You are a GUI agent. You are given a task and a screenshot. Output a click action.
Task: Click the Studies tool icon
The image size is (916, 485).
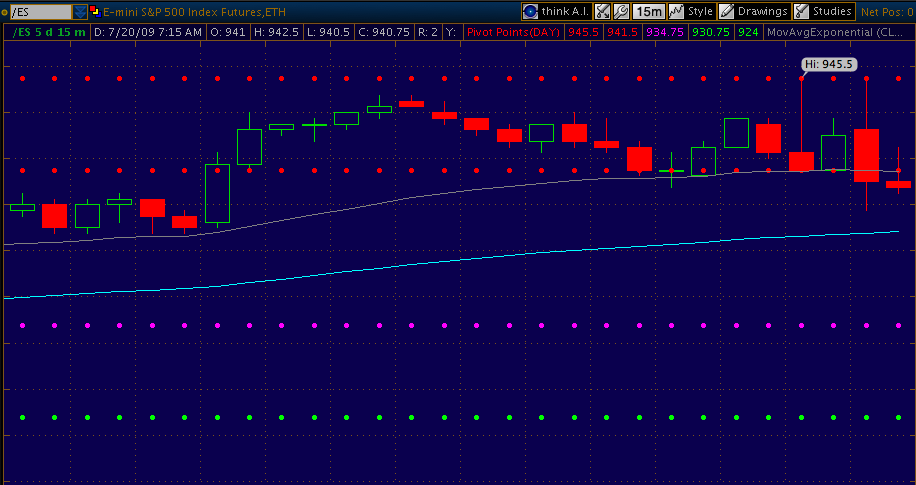click(801, 11)
